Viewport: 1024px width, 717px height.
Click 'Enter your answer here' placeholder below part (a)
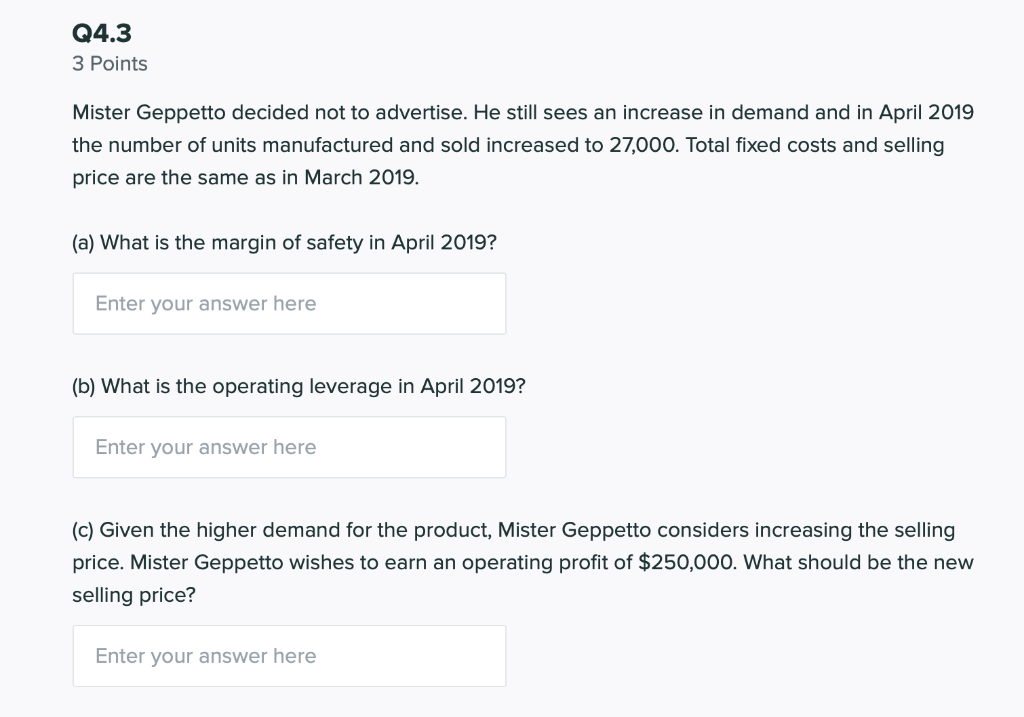pyautogui.click(x=205, y=303)
